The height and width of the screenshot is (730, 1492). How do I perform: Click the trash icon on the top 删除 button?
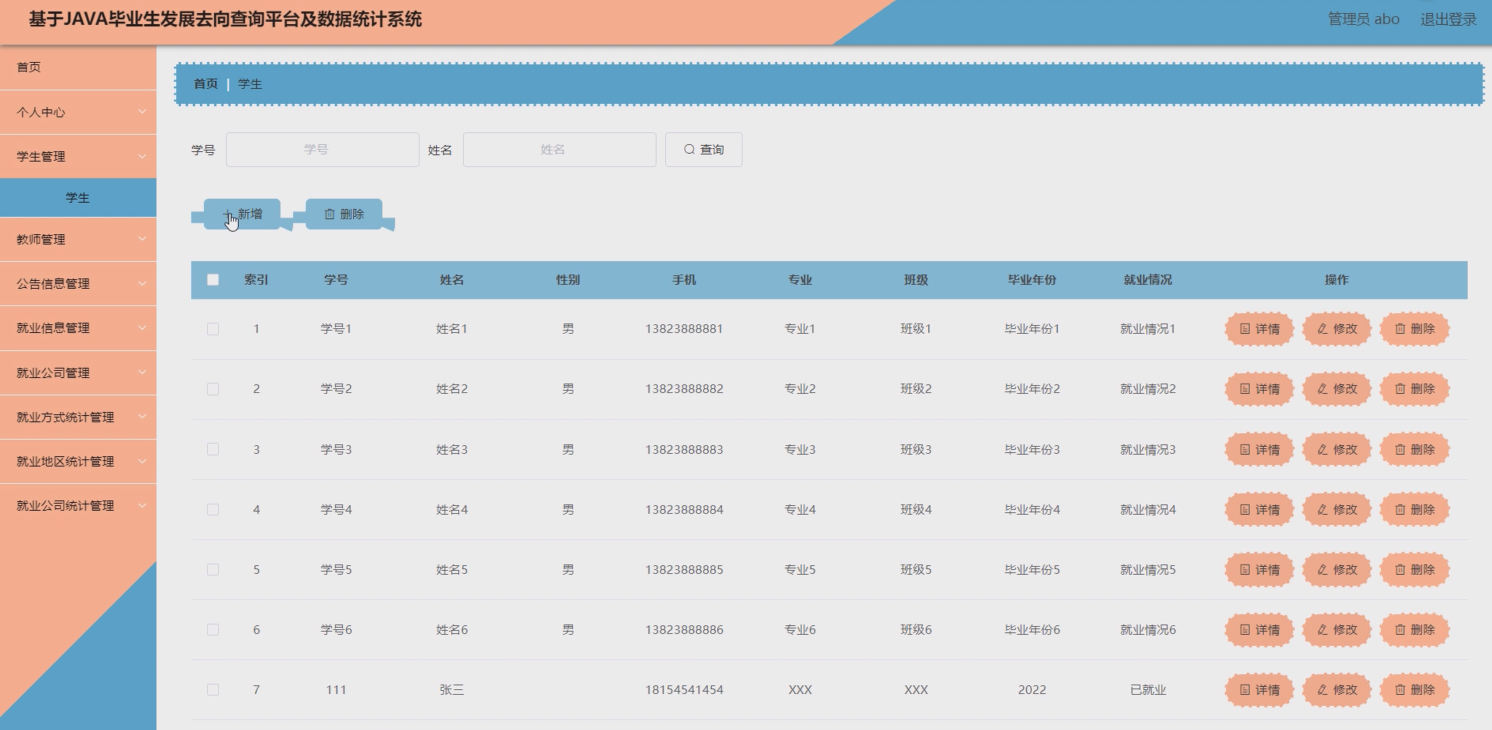[x=330, y=213]
